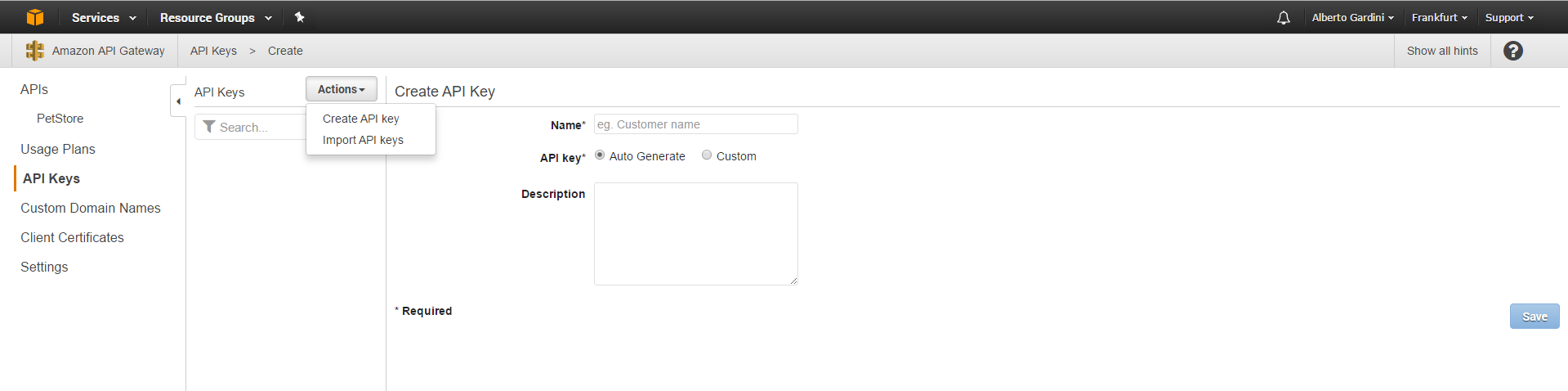Image resolution: width=1568 pixels, height=391 pixels.
Task: Click the Save button
Action: [1534, 317]
